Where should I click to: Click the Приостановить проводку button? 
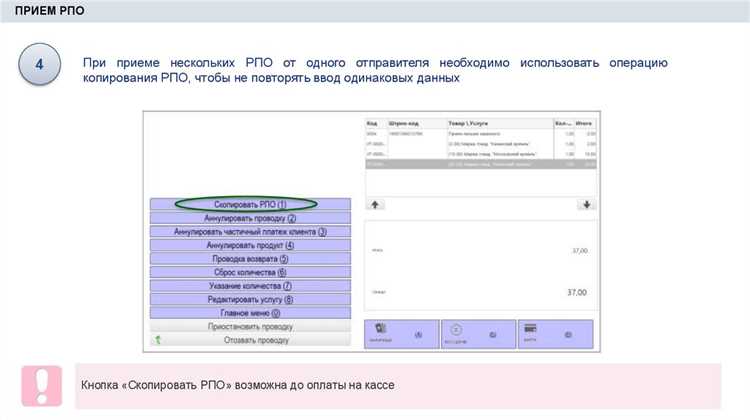(250, 327)
